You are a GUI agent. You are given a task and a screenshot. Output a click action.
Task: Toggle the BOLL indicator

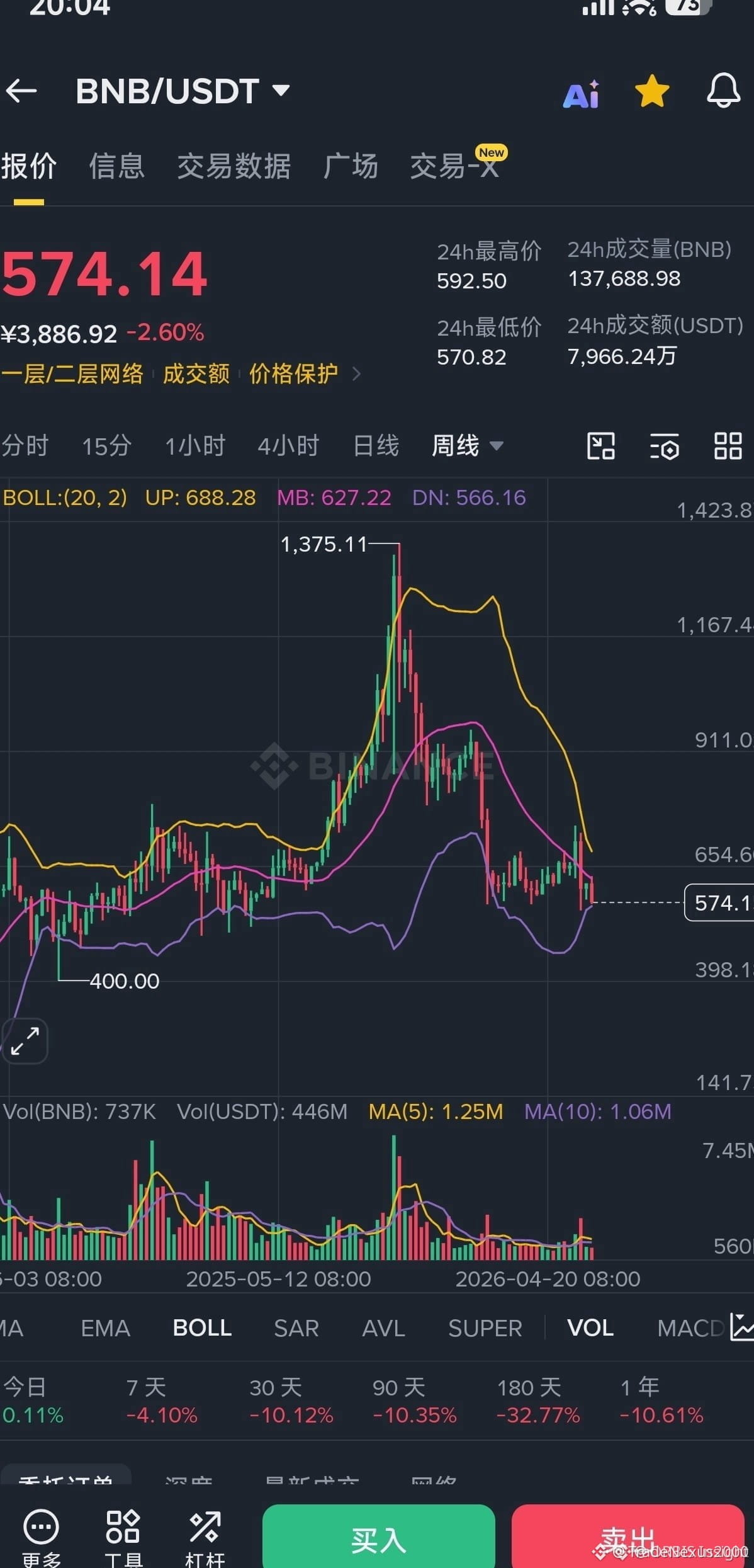coord(202,1328)
